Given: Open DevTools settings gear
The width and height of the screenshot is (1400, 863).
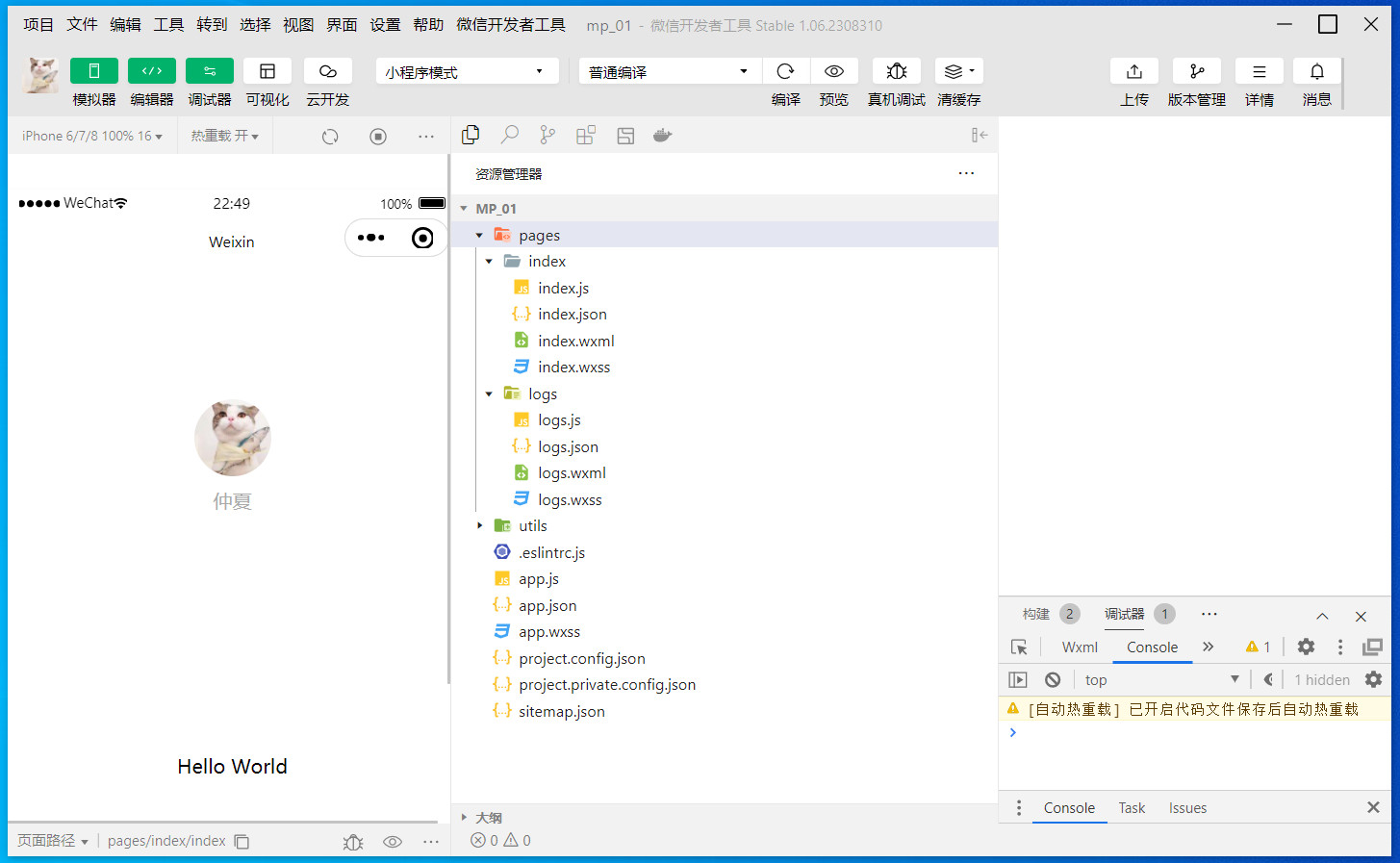Looking at the screenshot, I should [1306, 647].
